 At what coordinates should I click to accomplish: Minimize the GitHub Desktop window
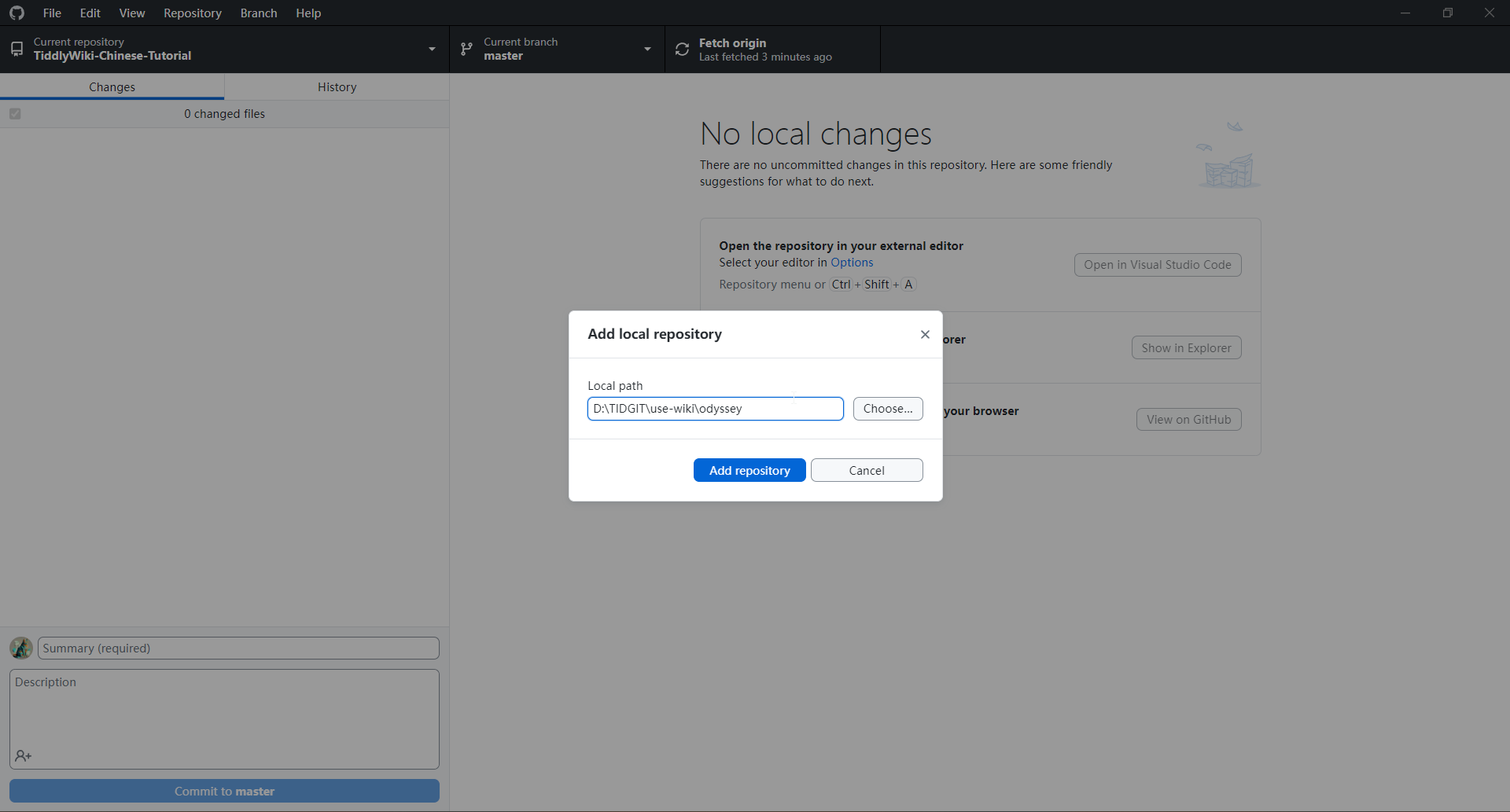tap(1405, 13)
